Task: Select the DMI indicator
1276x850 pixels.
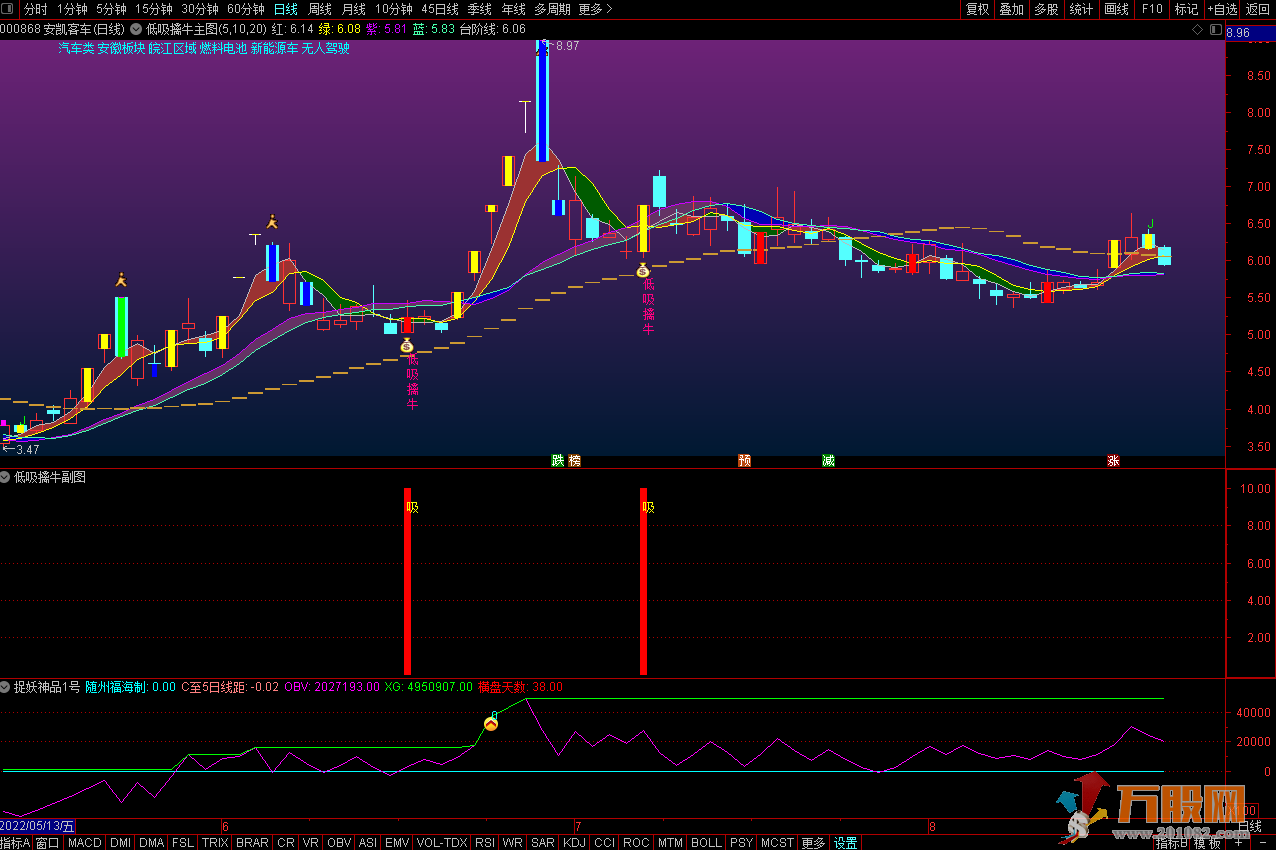Action: tap(120, 843)
